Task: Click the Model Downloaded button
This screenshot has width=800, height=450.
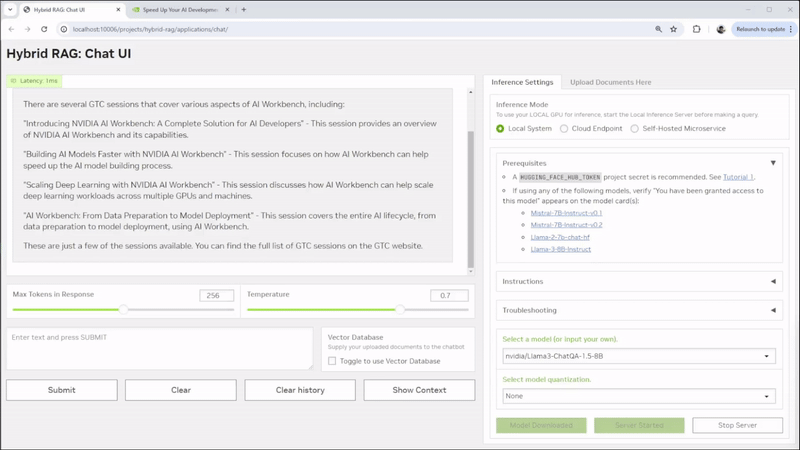Action: (x=541, y=425)
